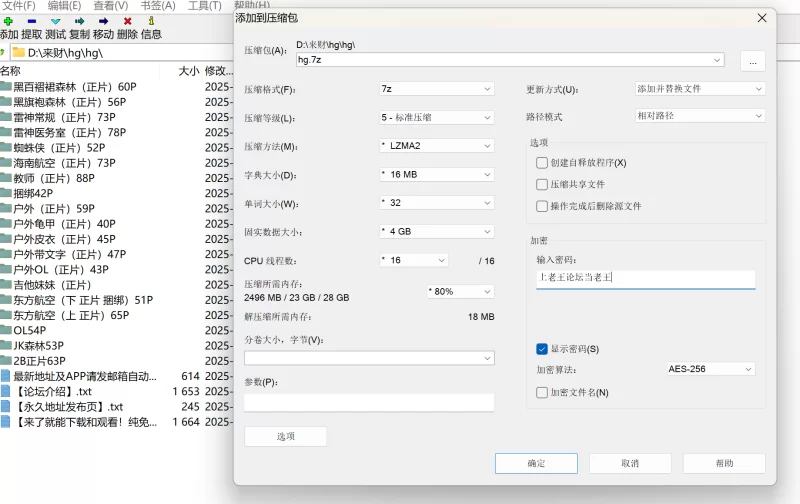Open the 压缩格式 7z dropdown

pyautogui.click(x=437, y=89)
